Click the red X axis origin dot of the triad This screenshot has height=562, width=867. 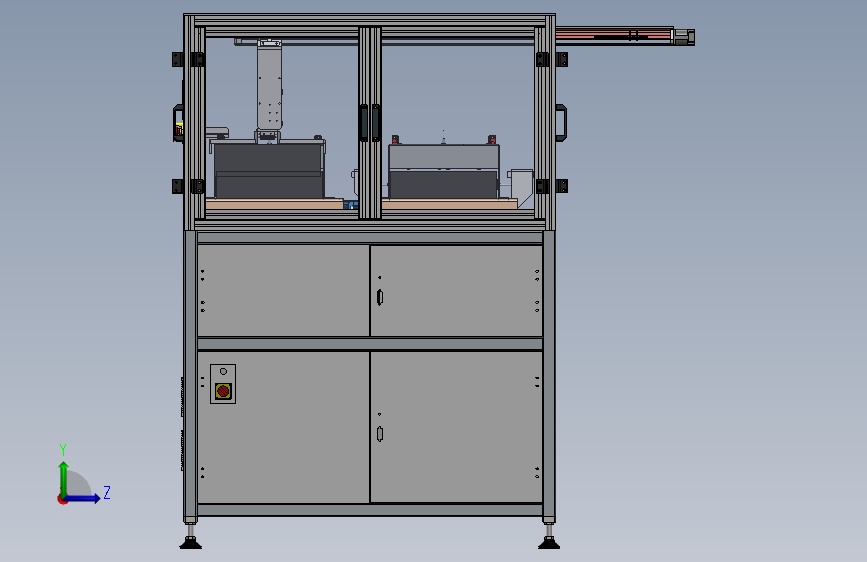tap(62, 499)
